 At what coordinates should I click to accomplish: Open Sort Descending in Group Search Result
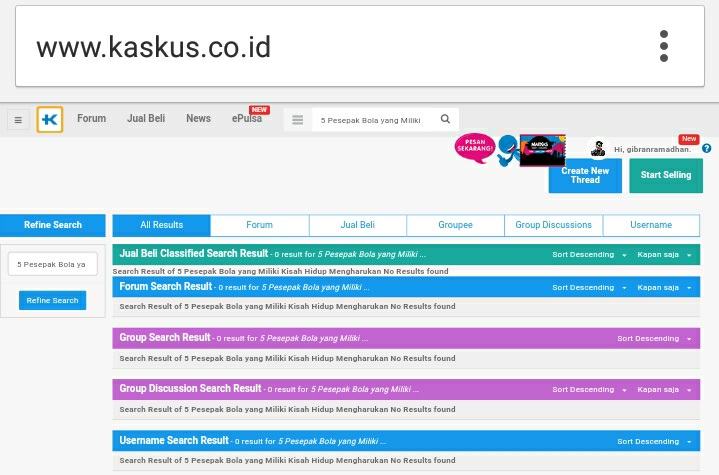654,338
